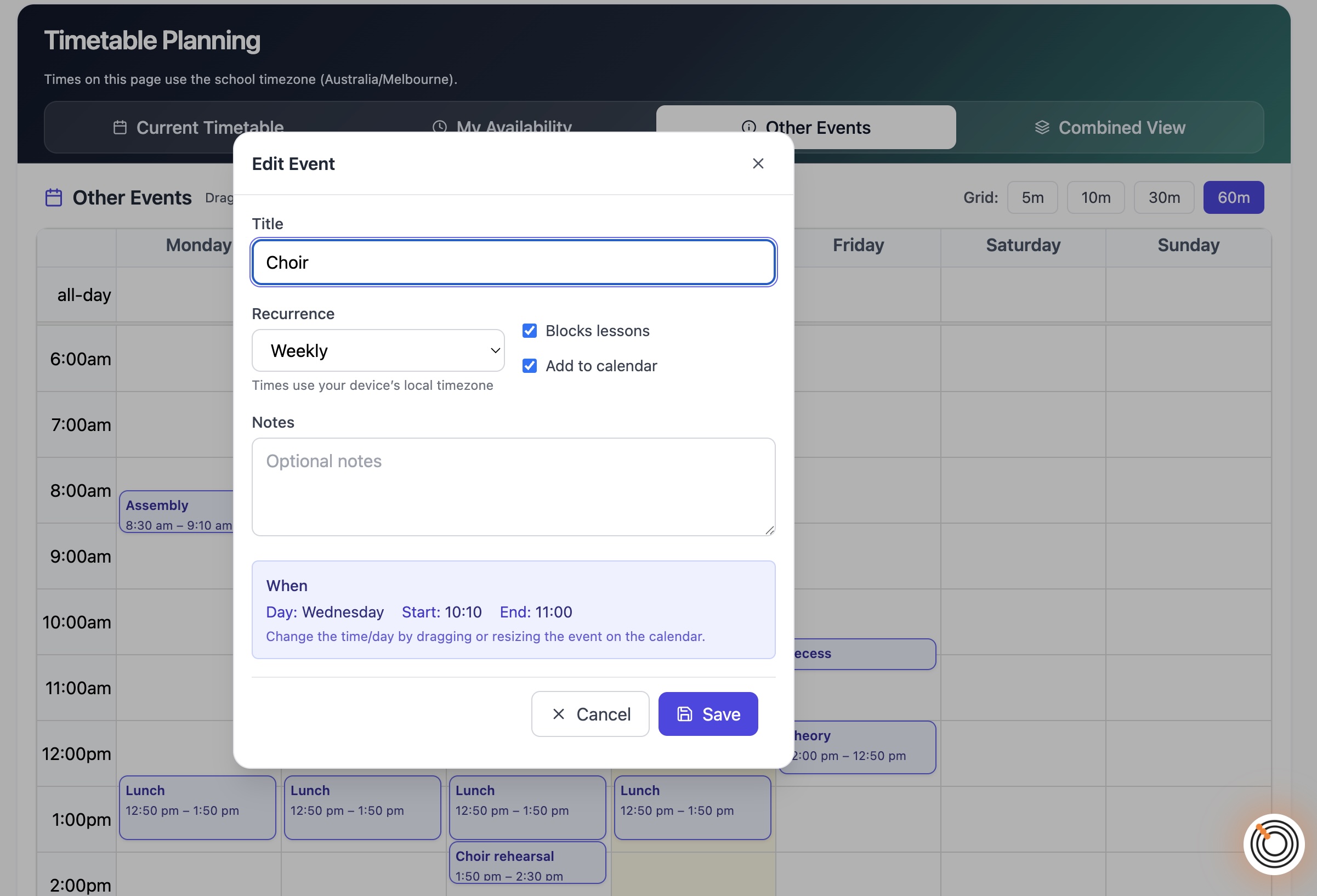Switch to the Combined View tab
The height and width of the screenshot is (896, 1317).
pyautogui.click(x=1110, y=128)
